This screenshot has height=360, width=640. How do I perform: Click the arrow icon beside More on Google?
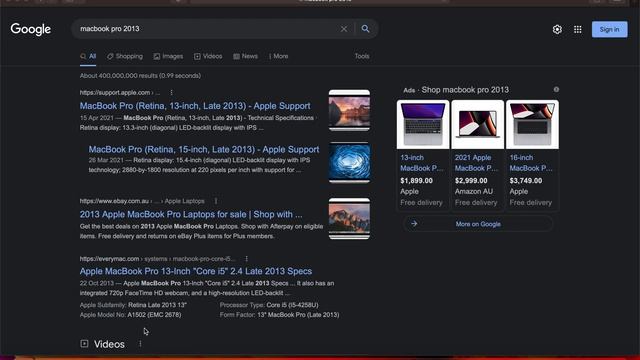(x=414, y=224)
